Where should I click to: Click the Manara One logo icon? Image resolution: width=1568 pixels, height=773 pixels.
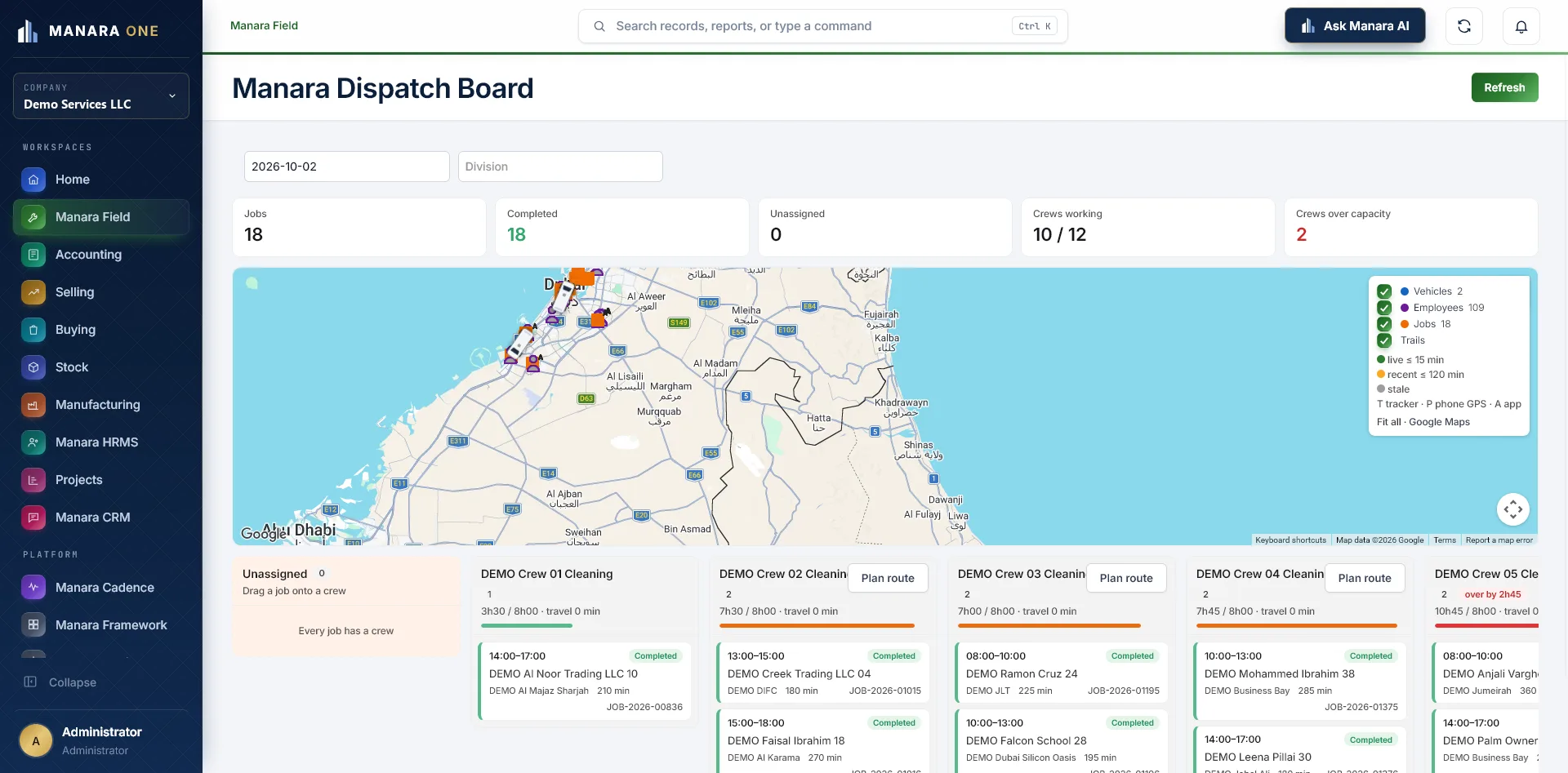pyautogui.click(x=28, y=31)
